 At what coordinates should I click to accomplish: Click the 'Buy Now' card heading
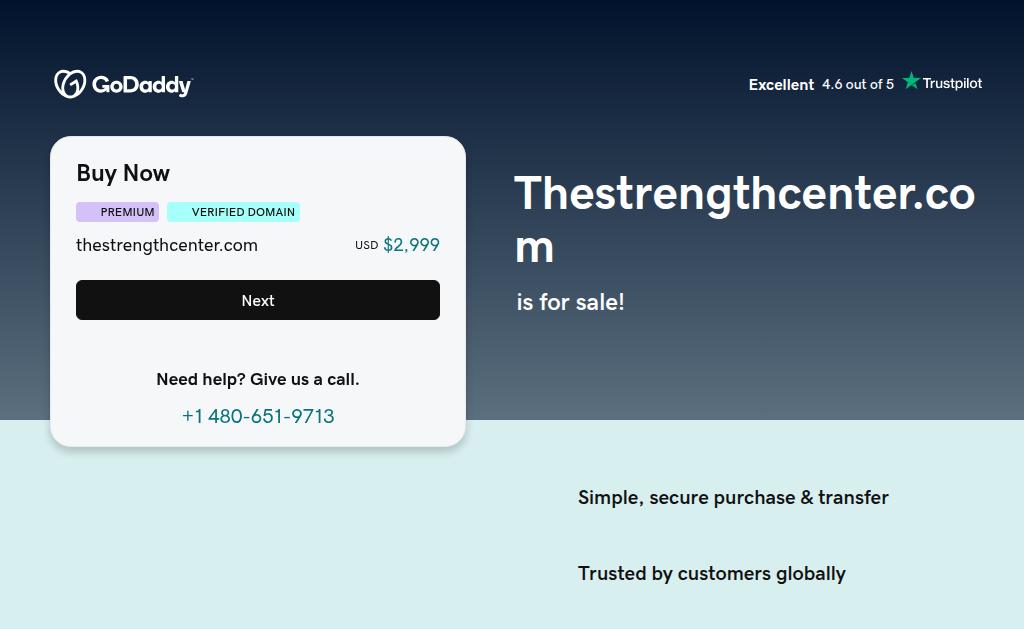point(123,173)
